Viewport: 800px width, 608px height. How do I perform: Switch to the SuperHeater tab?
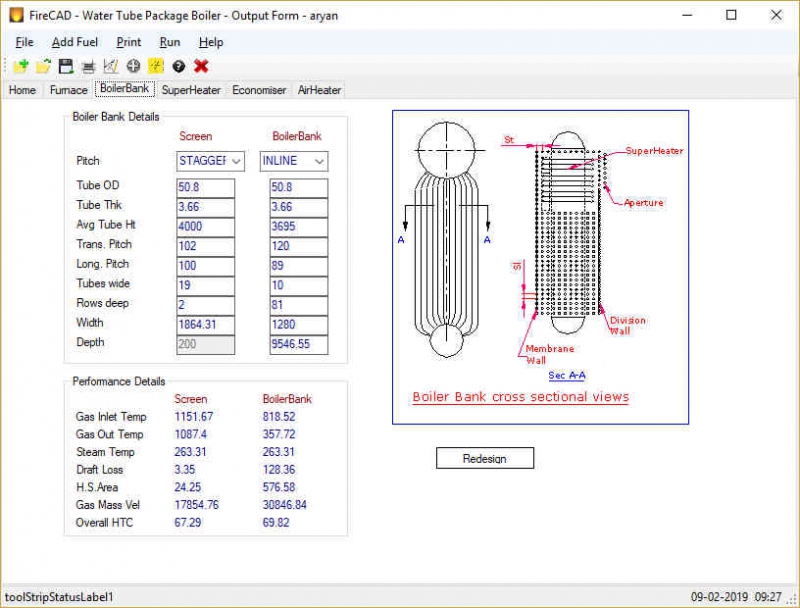tap(190, 90)
